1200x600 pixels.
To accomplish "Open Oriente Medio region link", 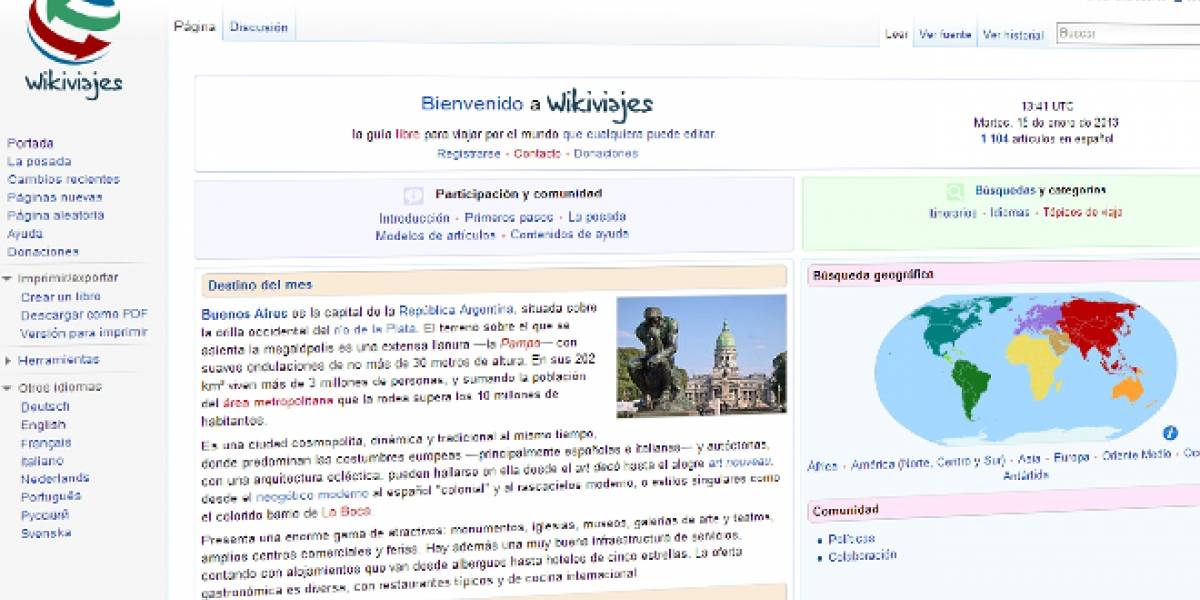I will click(1136, 456).
